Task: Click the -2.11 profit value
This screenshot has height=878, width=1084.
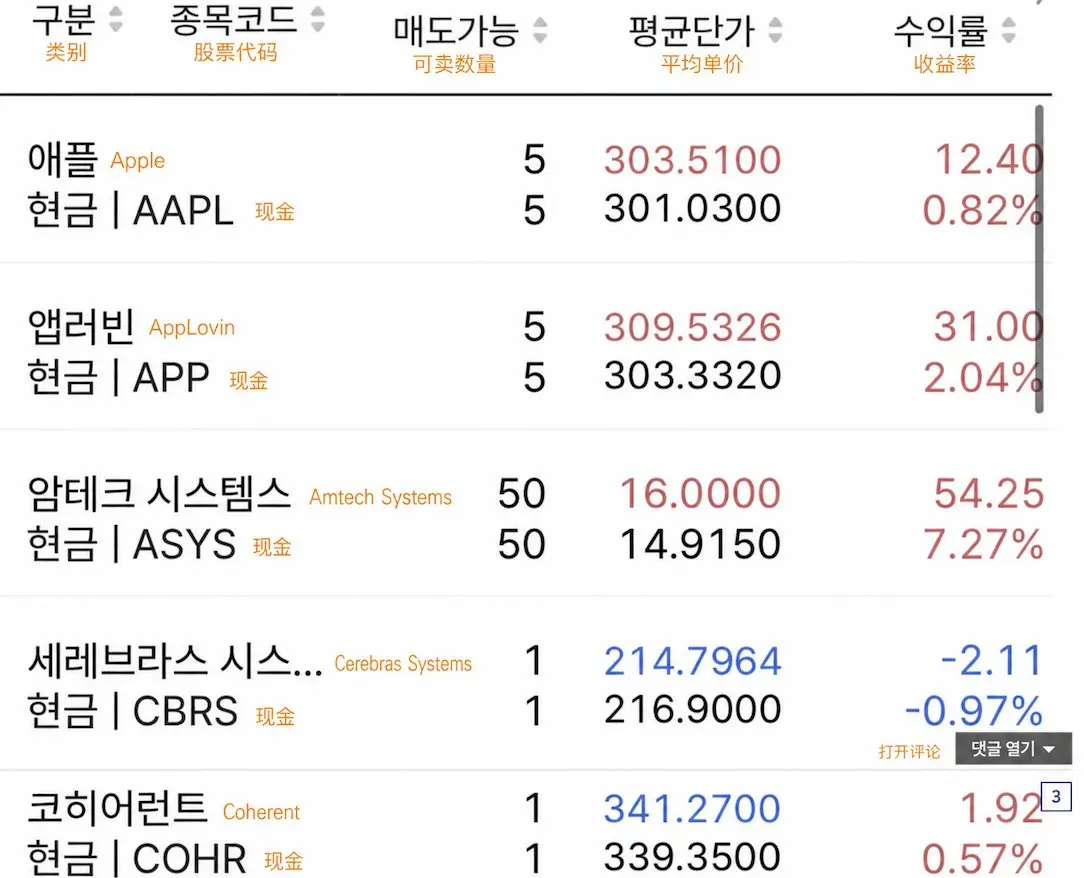Action: [991, 661]
